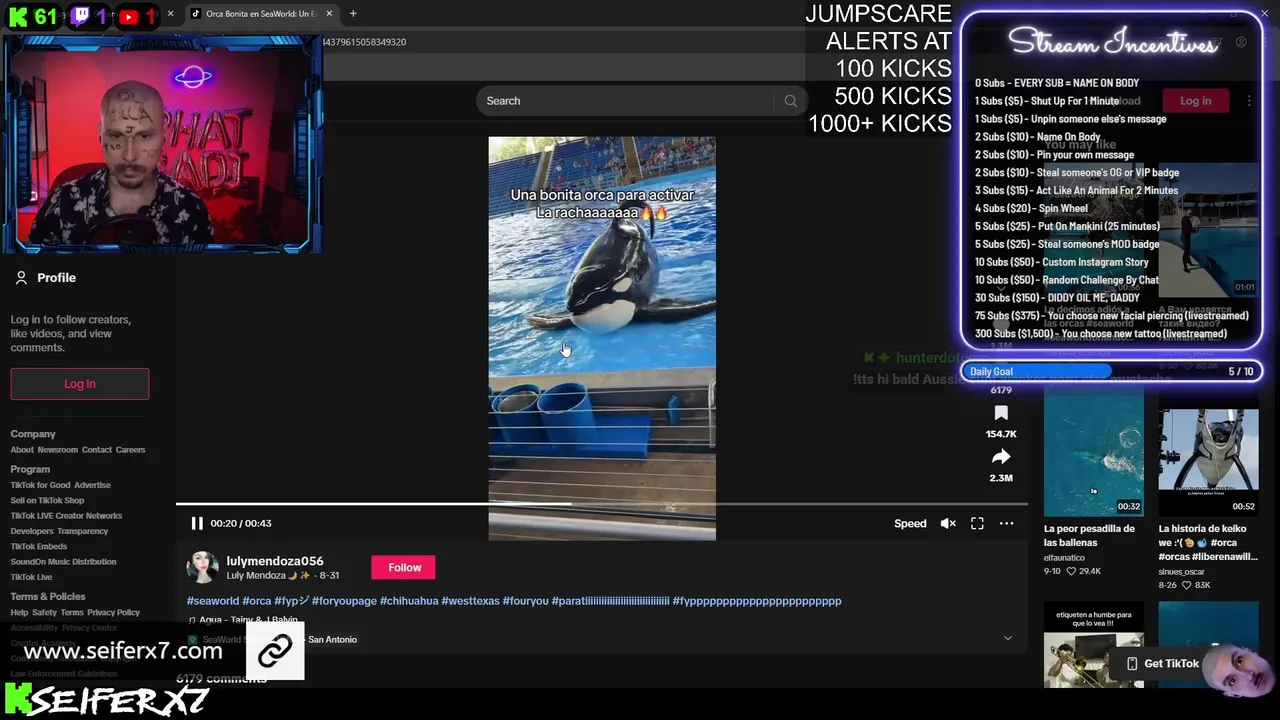Viewport: 1280px width, 720px height.
Task: Open TikTok Embeds link
Action: [x=39, y=546]
